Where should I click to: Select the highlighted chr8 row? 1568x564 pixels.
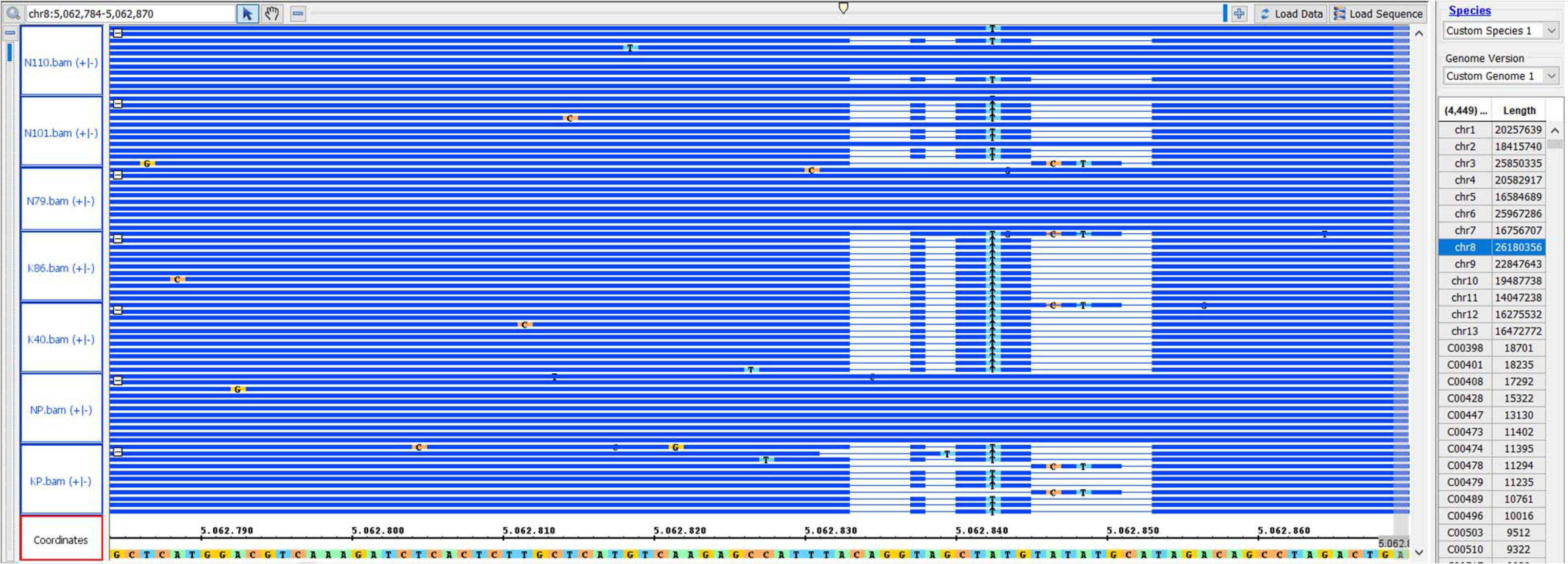pyautogui.click(x=1492, y=247)
